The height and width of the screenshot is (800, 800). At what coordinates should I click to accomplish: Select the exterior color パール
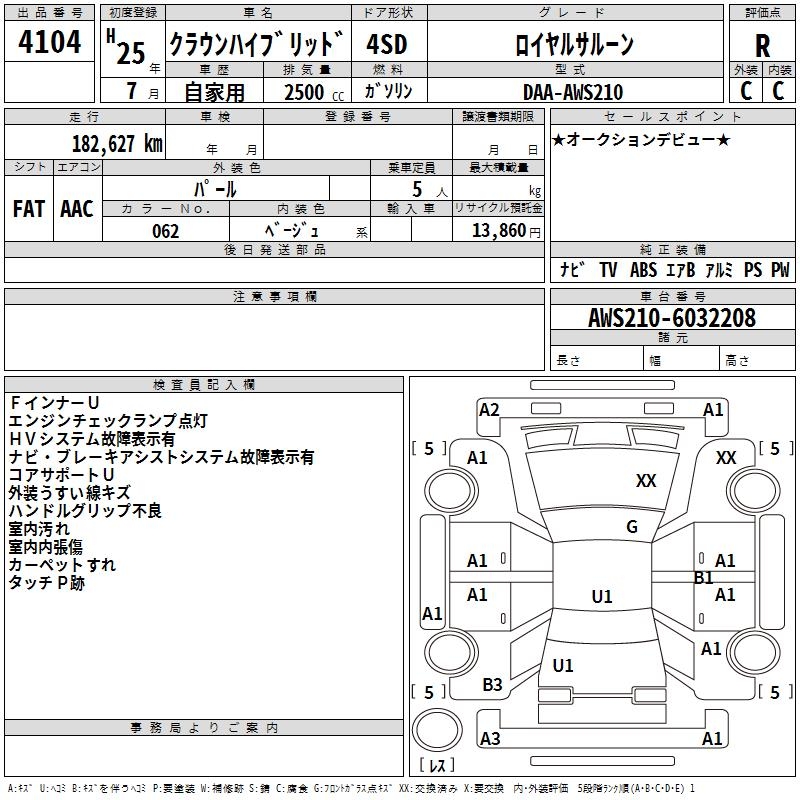215,189
